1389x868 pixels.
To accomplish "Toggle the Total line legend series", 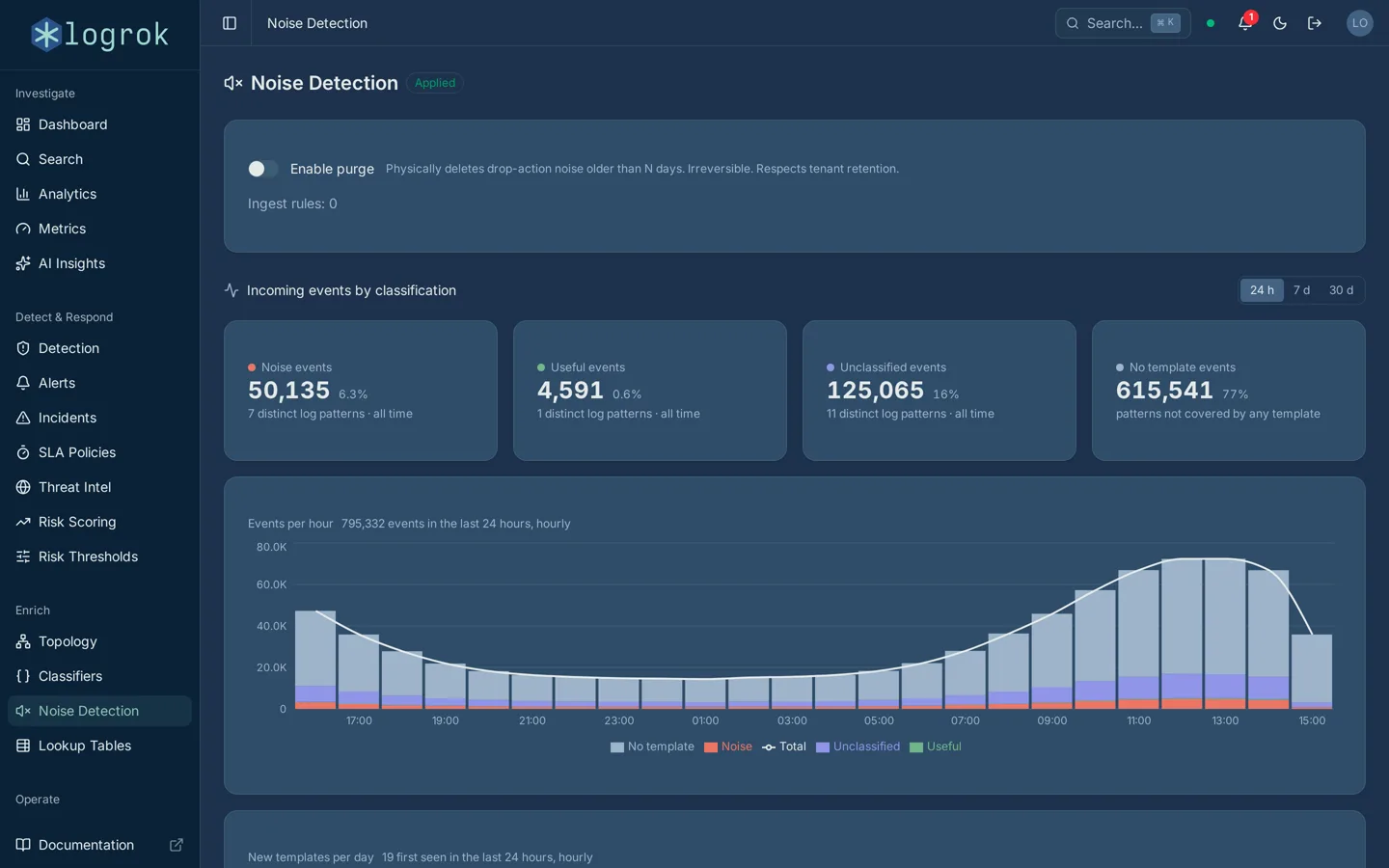I will coord(784,746).
